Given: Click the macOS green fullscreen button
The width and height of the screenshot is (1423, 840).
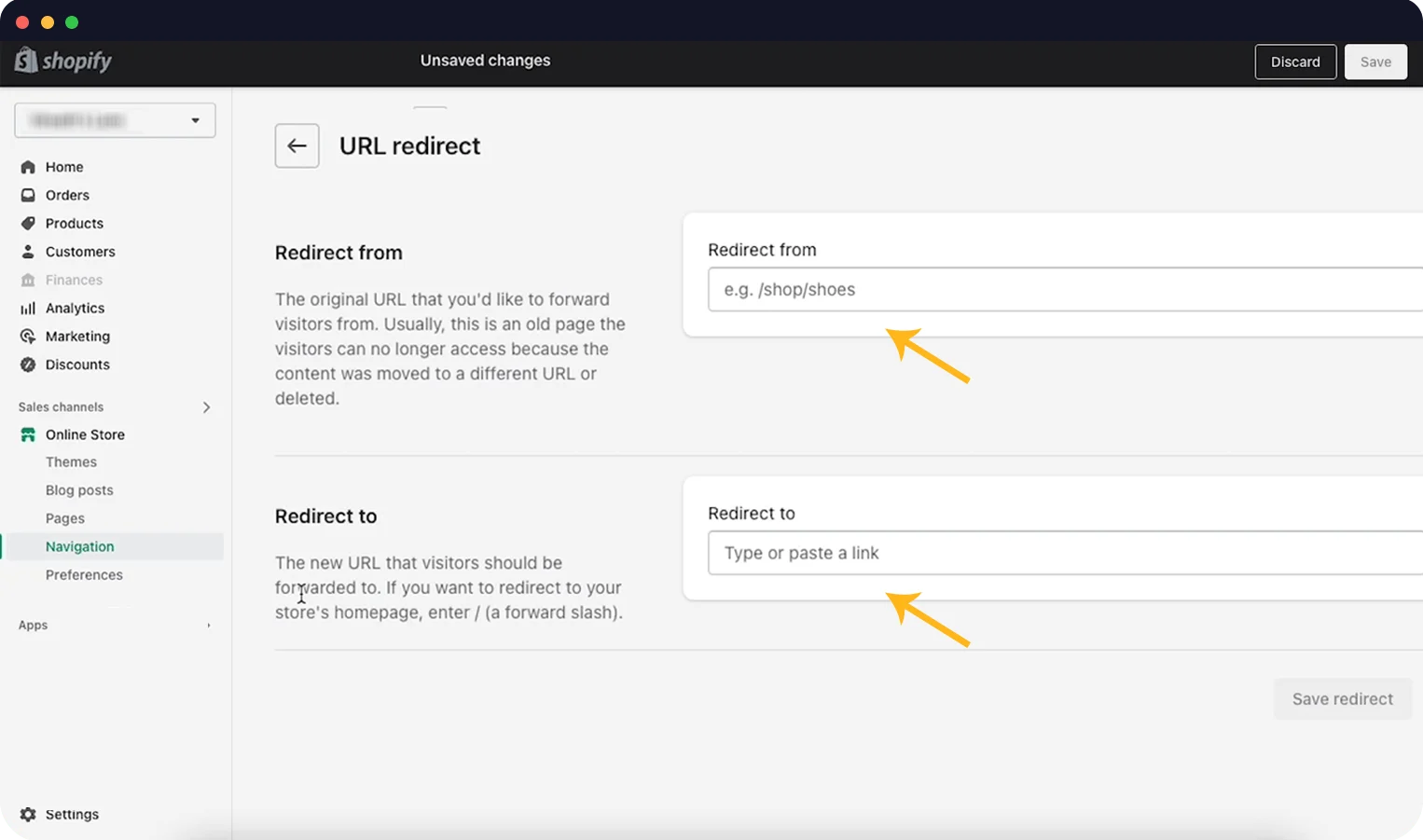Looking at the screenshot, I should pyautogui.click(x=72, y=22).
